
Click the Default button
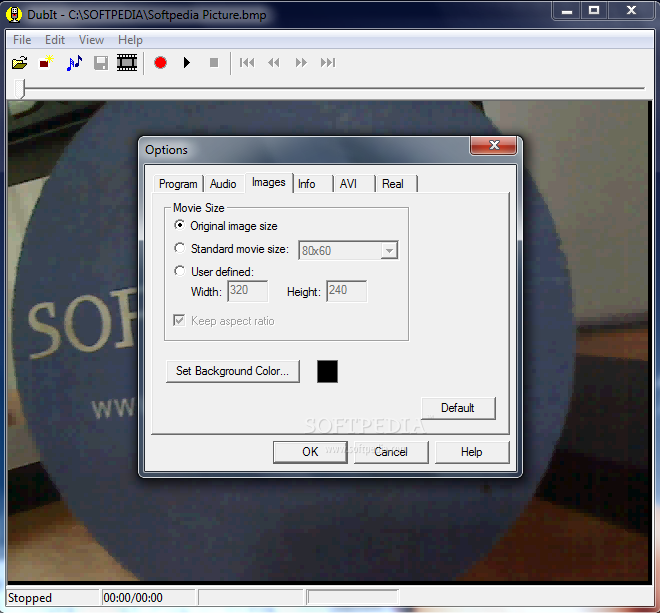point(458,408)
